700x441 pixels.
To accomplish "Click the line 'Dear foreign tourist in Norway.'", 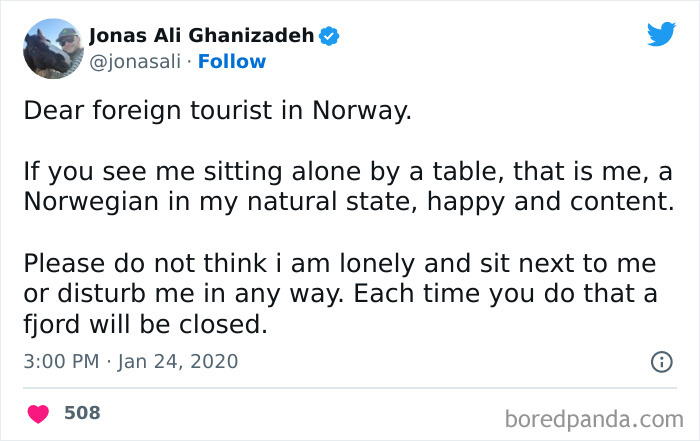I will pos(217,111).
